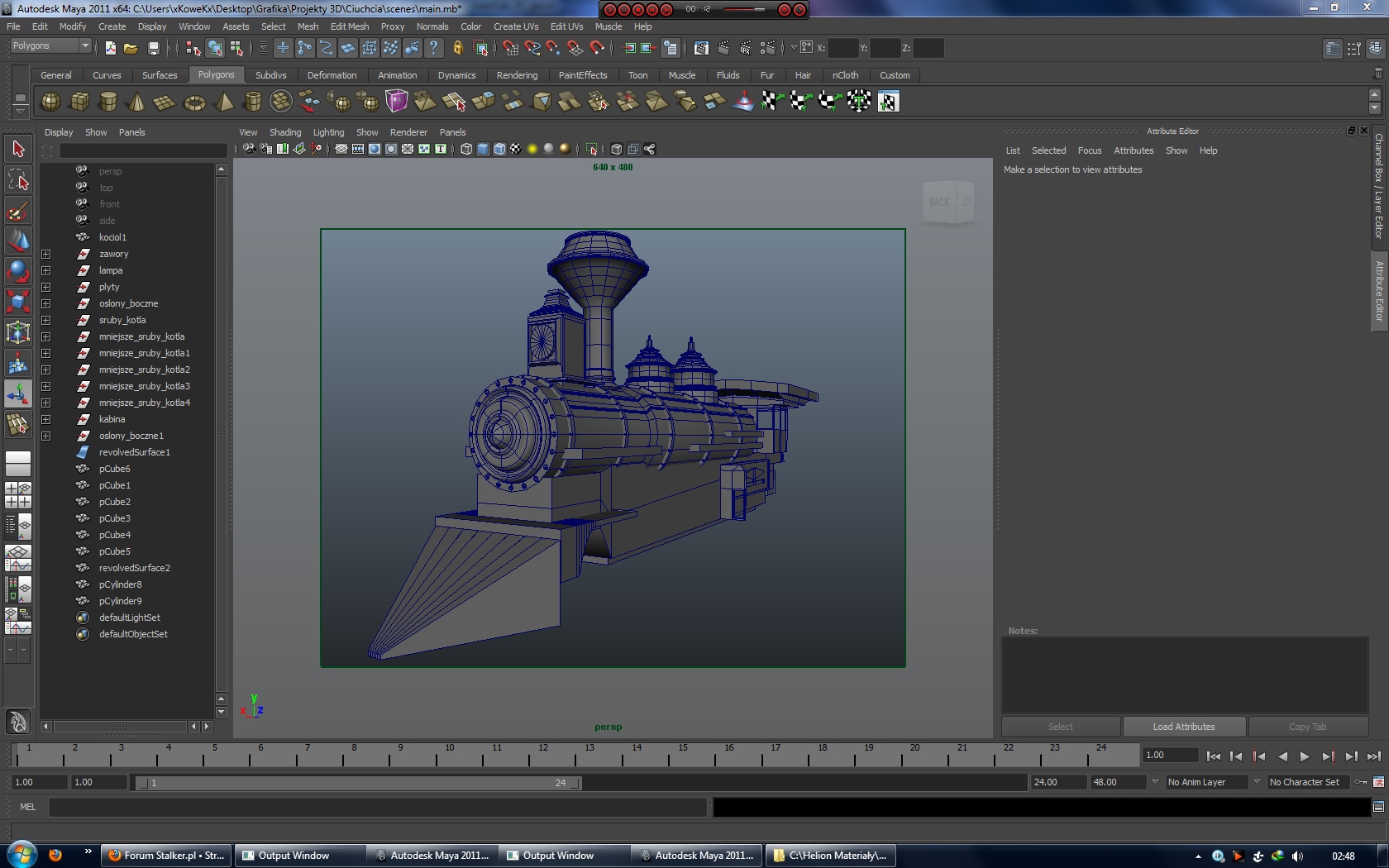
Task: Click the Lasso selection tool
Action: tap(17, 180)
